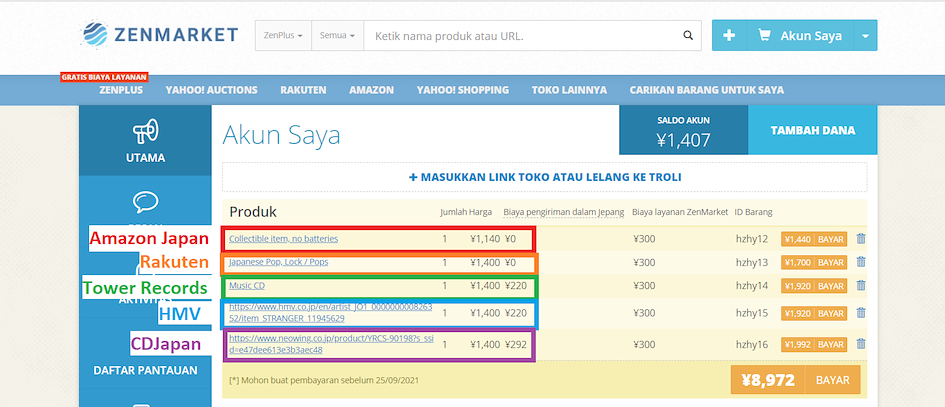Select UTAMA megaphone sidebar item
The height and width of the screenshot is (407, 945).
[x=145, y=140]
